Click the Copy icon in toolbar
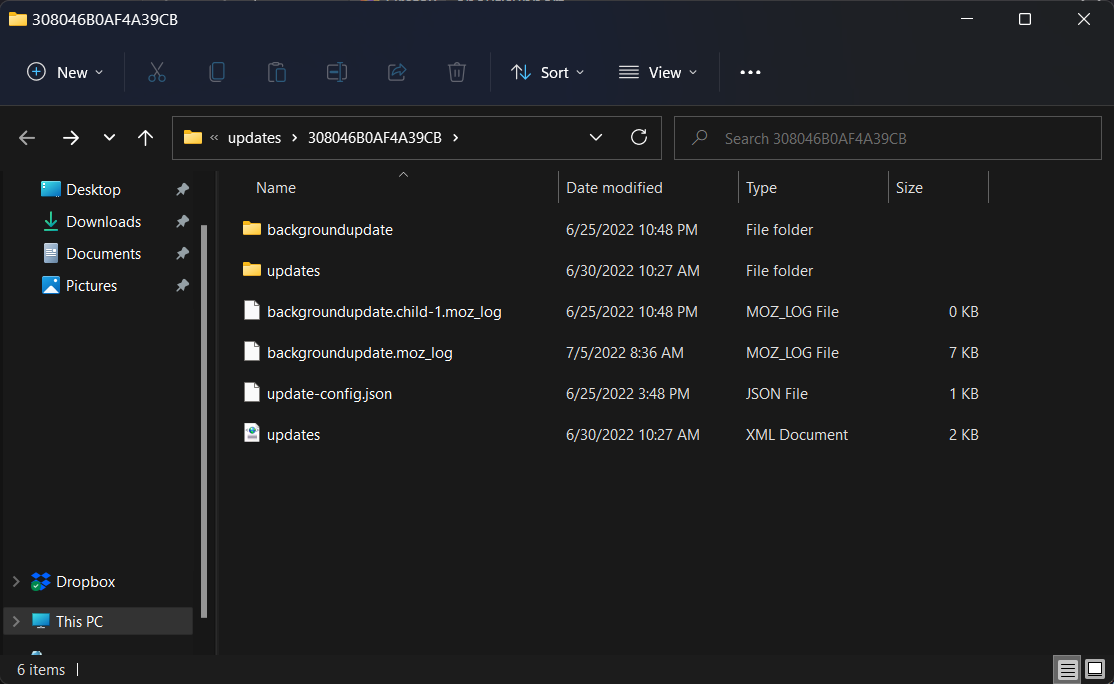 tap(217, 72)
